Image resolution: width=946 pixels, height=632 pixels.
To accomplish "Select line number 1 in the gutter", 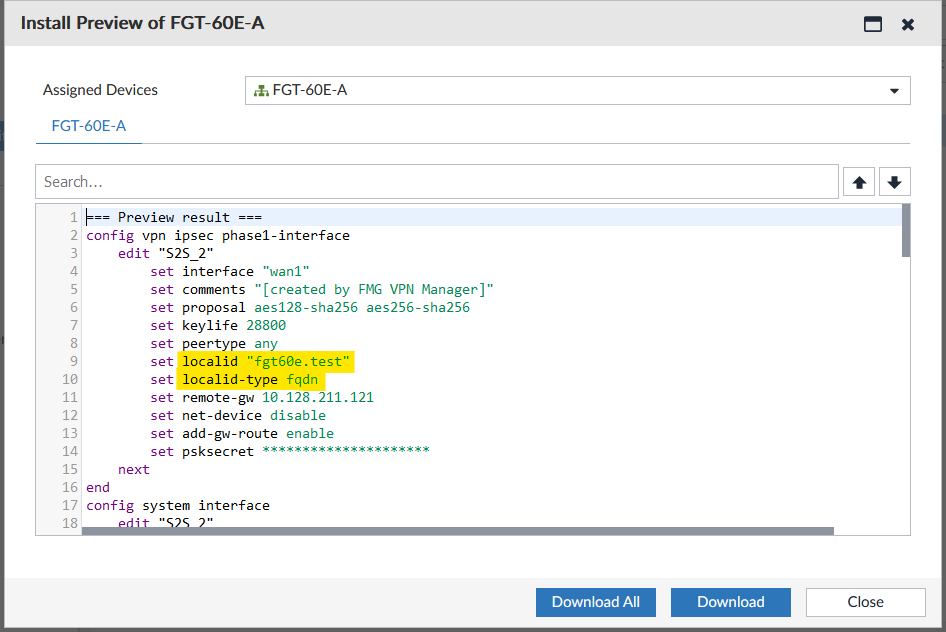I will (73, 217).
